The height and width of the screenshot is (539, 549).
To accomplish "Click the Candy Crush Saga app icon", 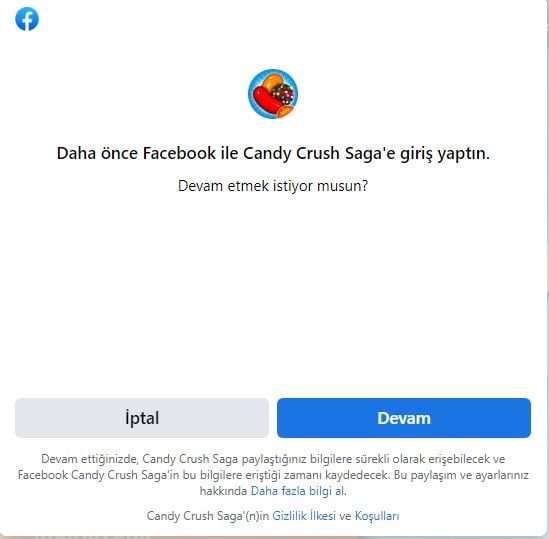I will (273, 94).
